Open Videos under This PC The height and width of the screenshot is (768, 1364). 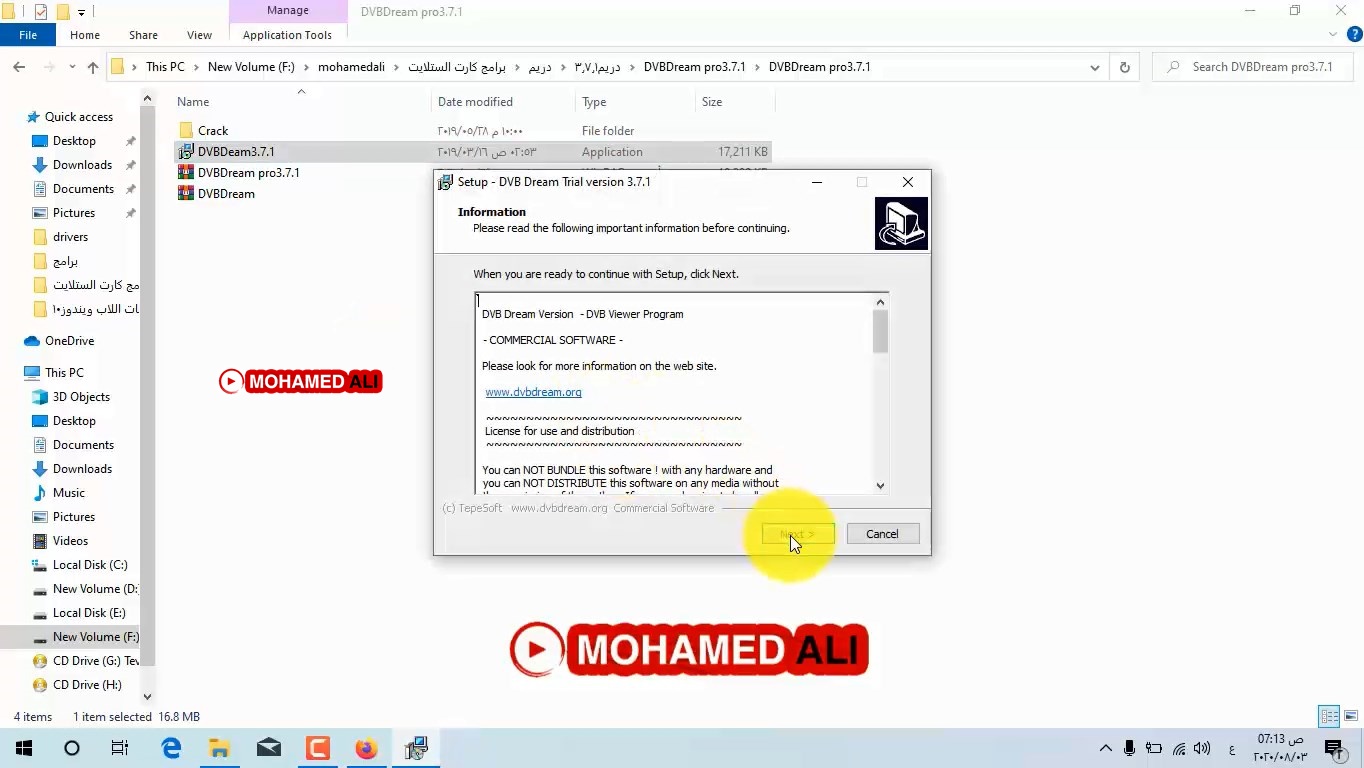[x=70, y=541]
